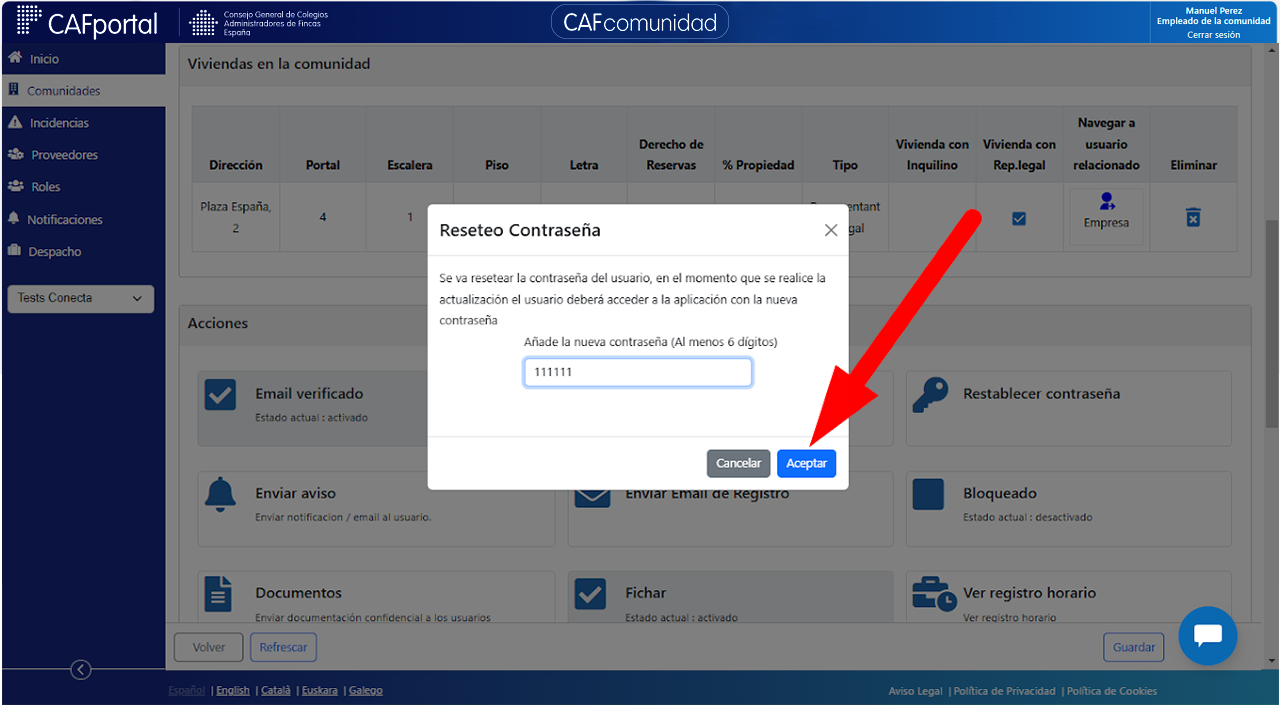Open the chat bubble support widget

(1208, 636)
